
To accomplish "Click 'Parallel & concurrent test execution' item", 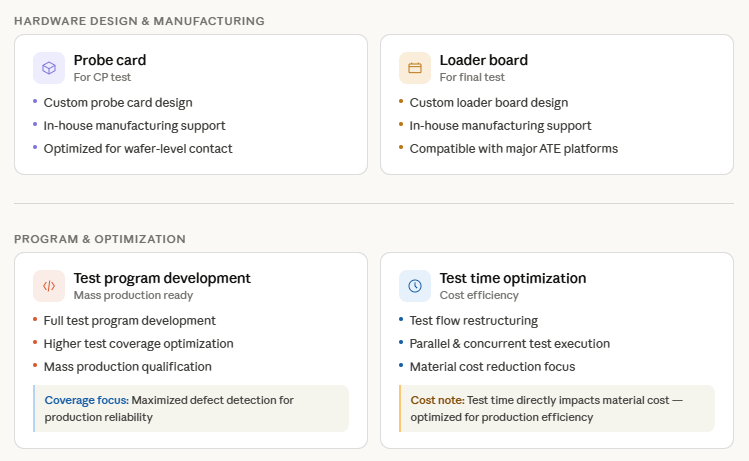I will tap(509, 343).
